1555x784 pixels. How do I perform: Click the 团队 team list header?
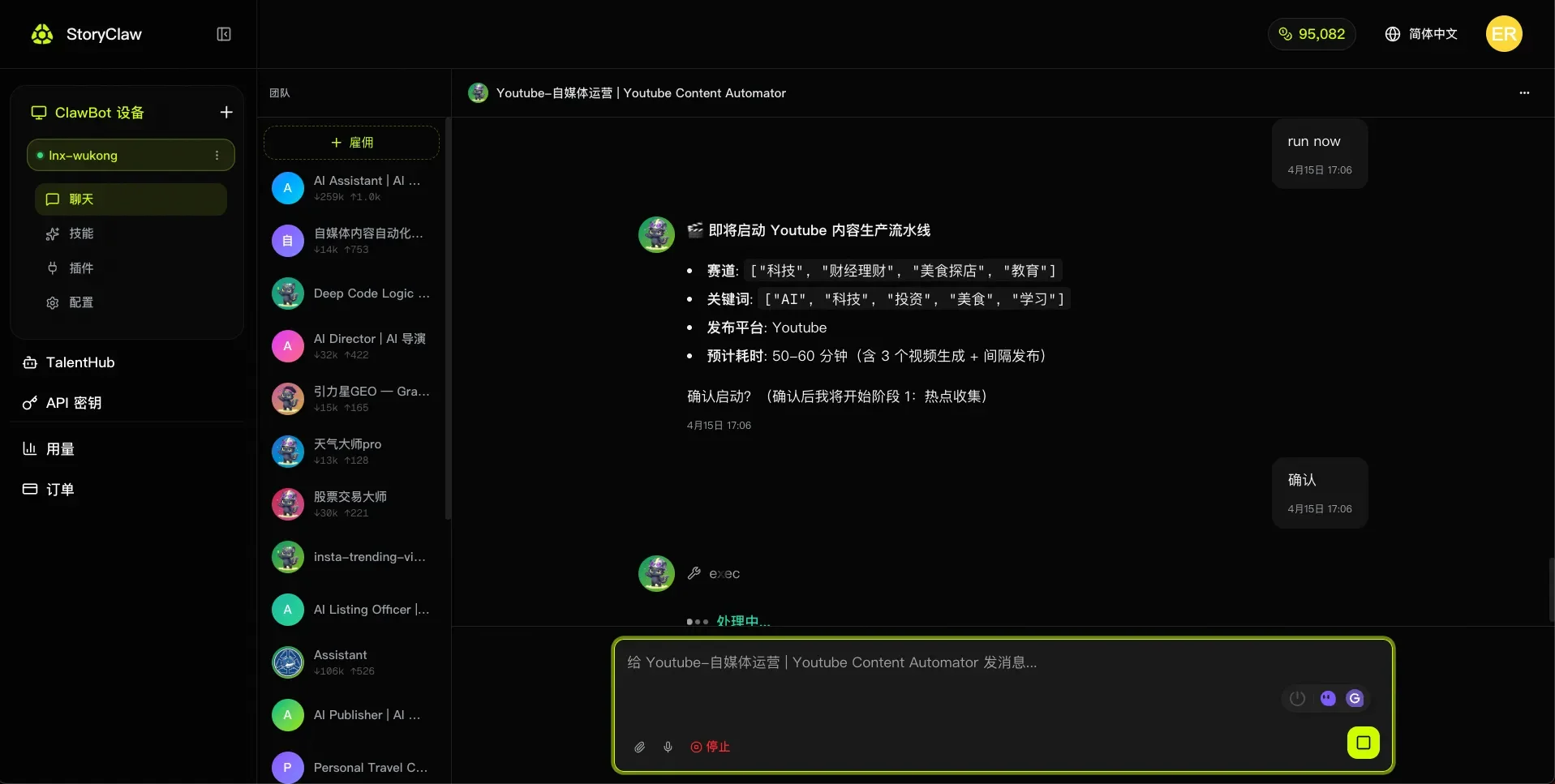(x=280, y=93)
